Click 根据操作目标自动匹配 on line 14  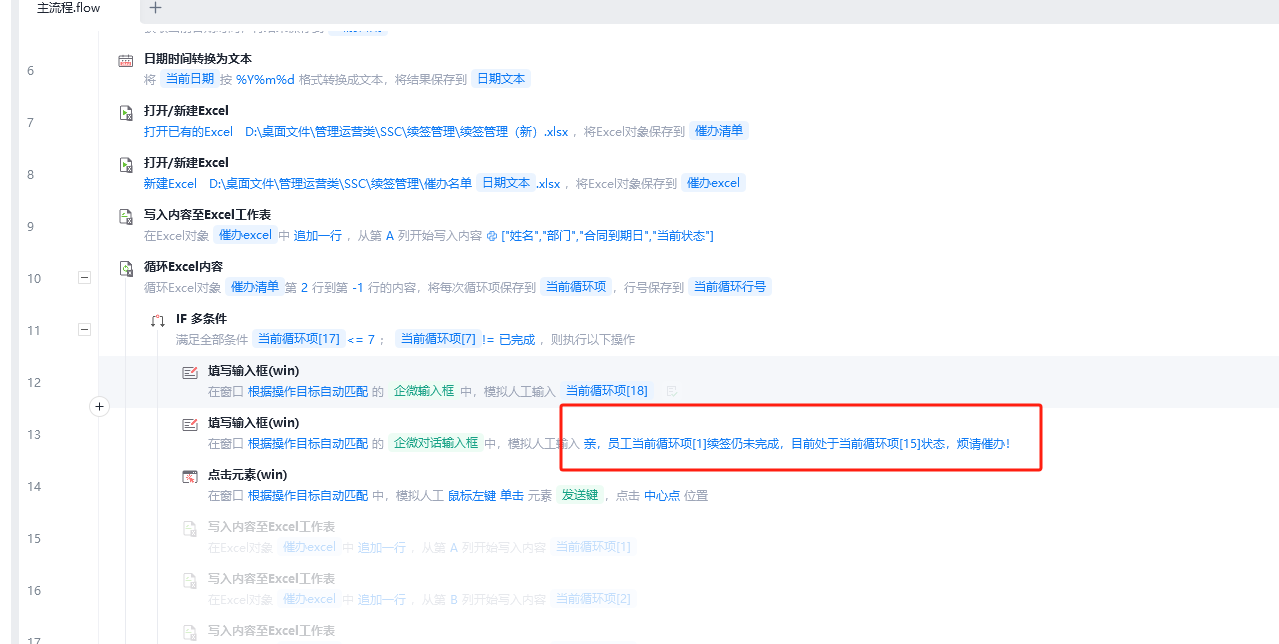[x=308, y=495]
